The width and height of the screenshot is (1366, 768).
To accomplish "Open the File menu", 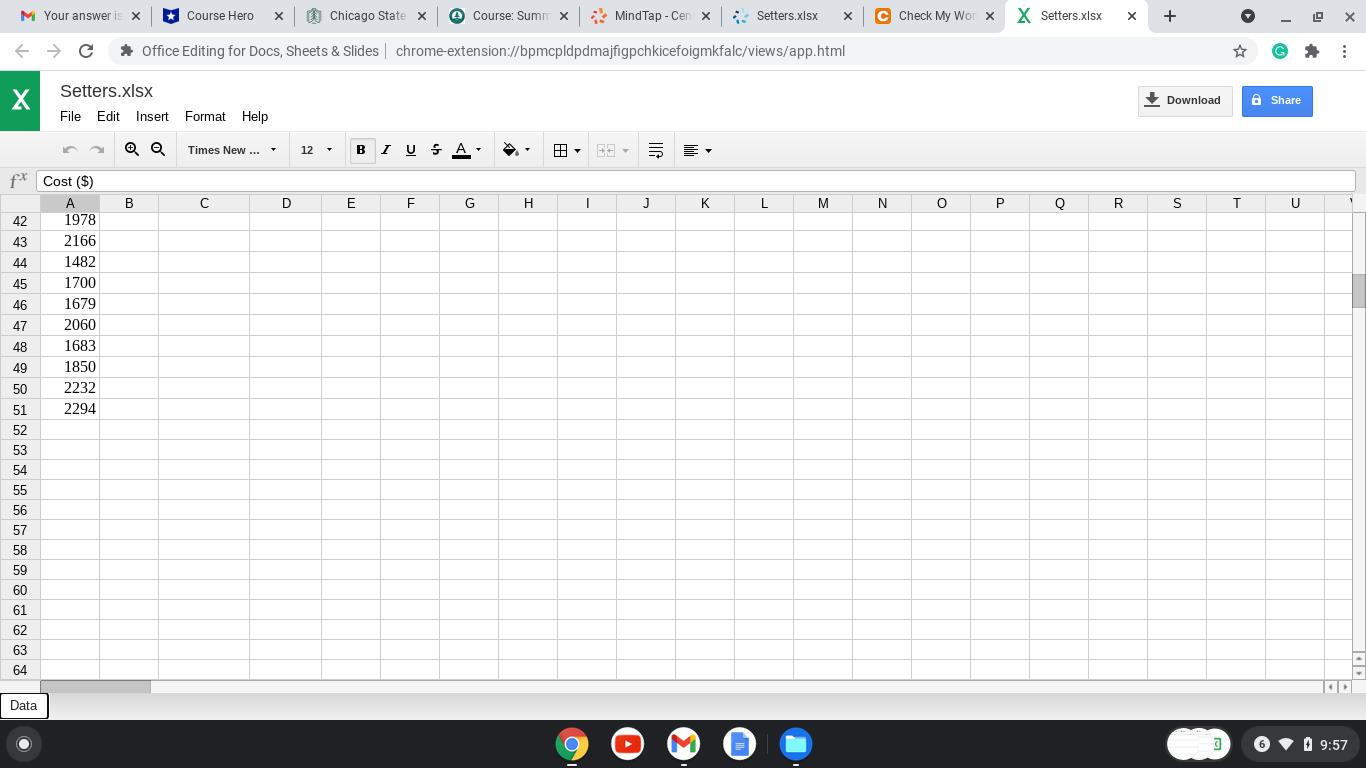I will click(70, 116).
